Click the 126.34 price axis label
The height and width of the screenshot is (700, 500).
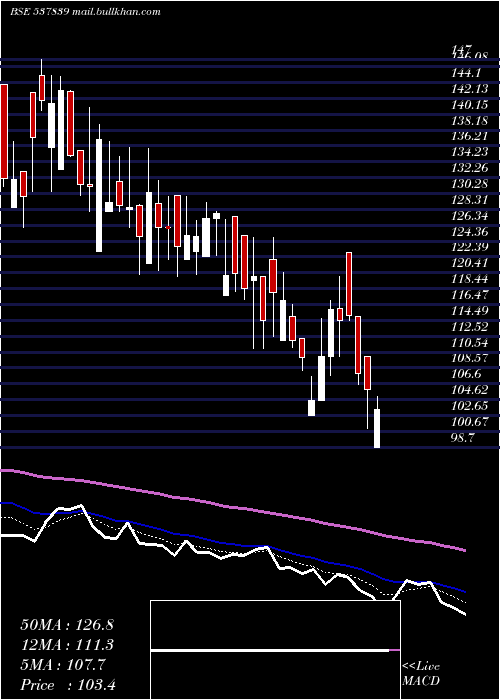click(x=470, y=216)
